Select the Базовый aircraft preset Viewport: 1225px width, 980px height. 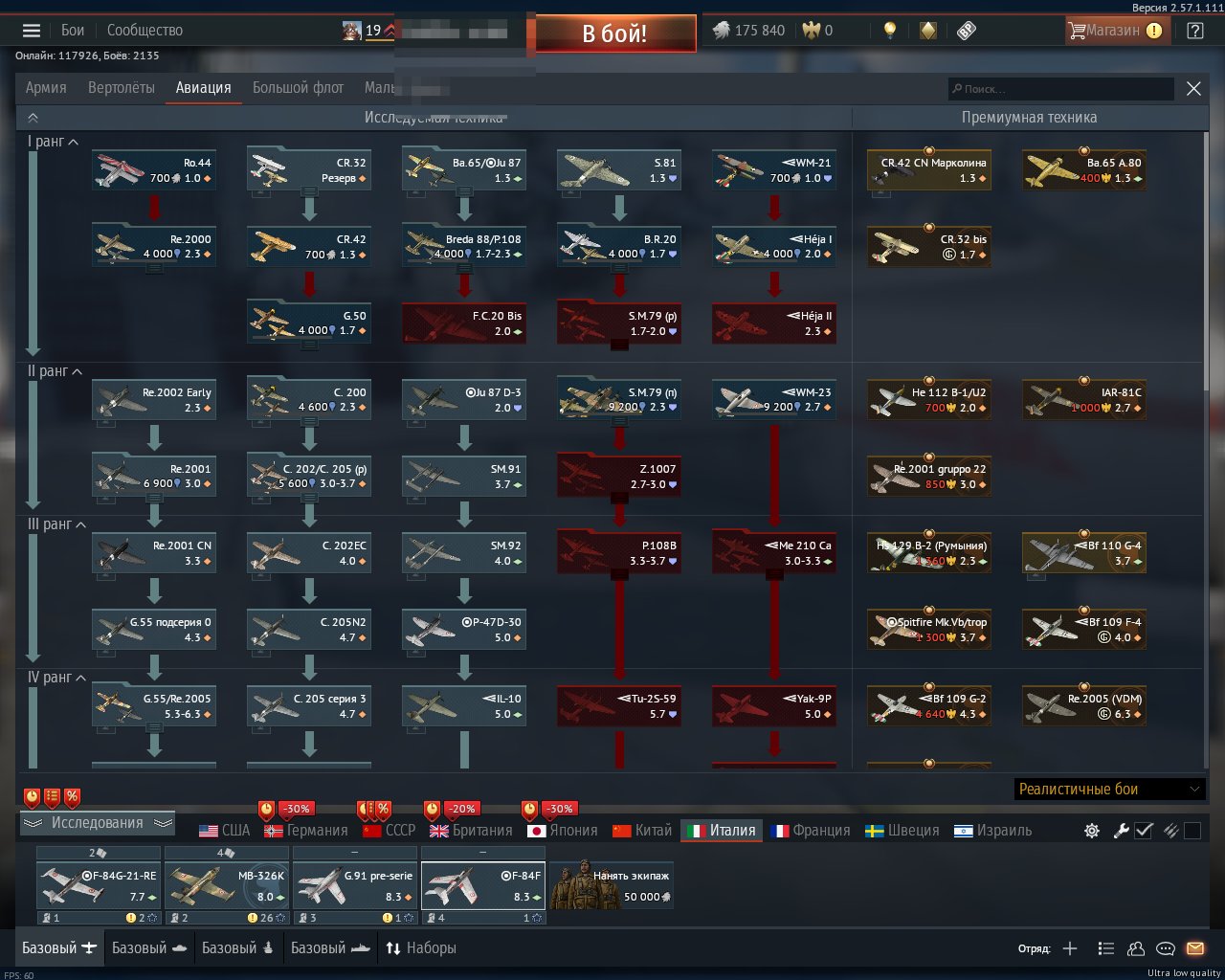point(59,948)
